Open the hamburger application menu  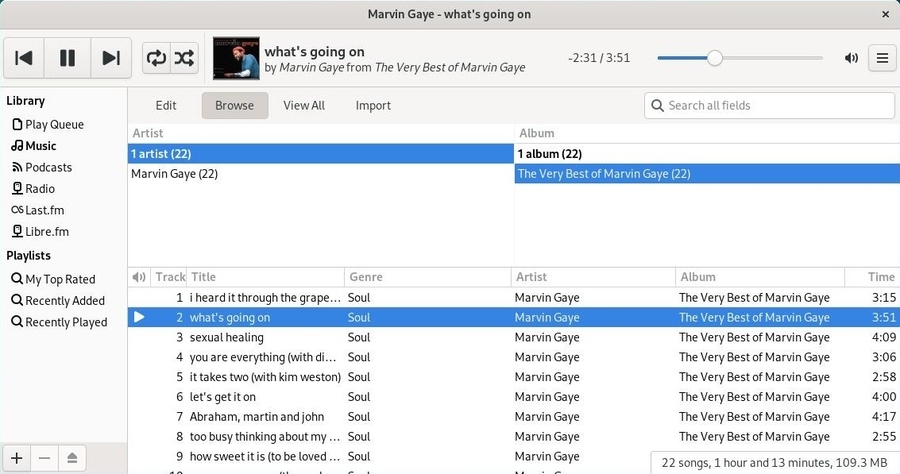point(882,58)
